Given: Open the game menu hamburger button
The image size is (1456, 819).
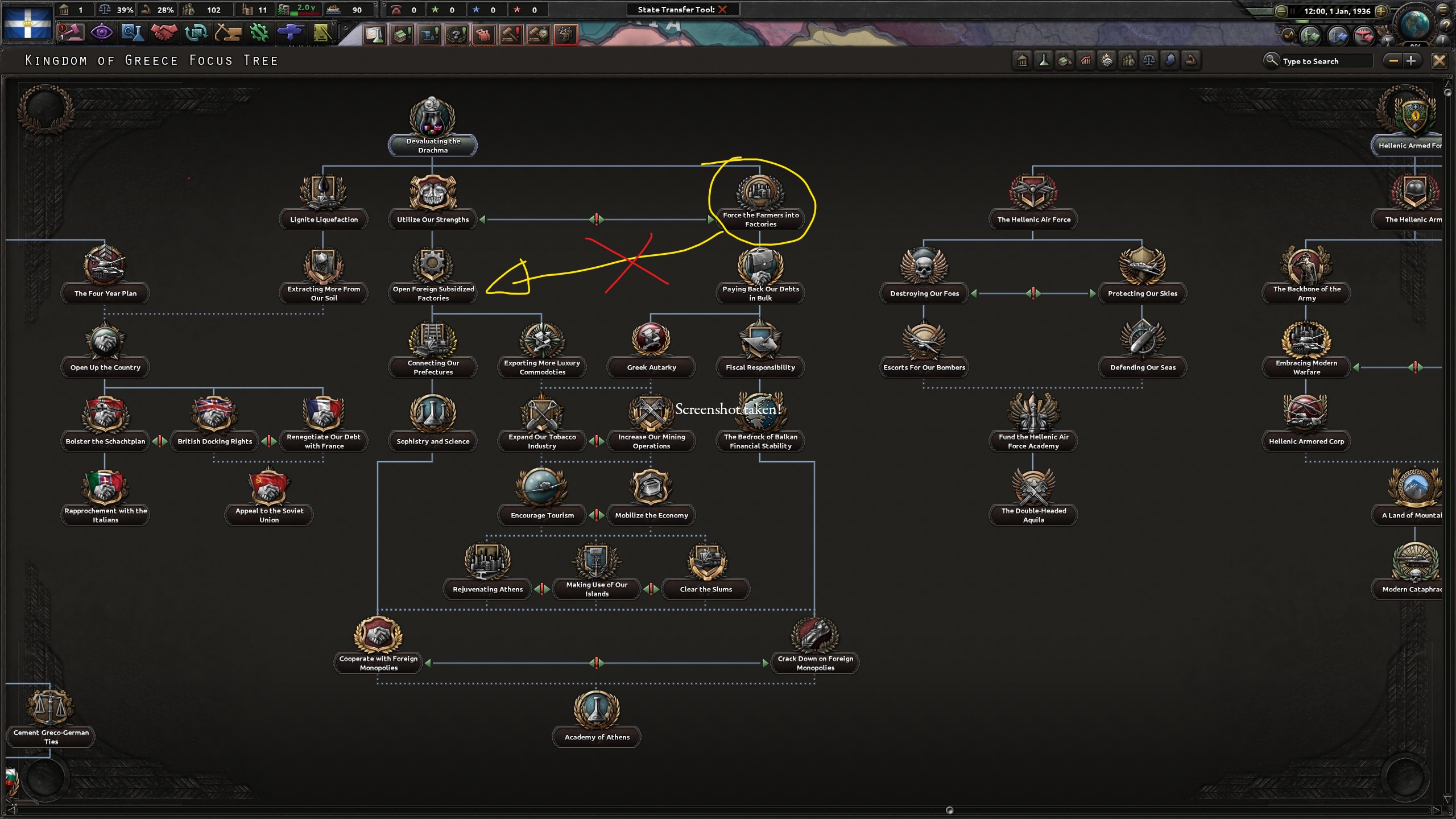Looking at the screenshot, I should coord(1442,10).
